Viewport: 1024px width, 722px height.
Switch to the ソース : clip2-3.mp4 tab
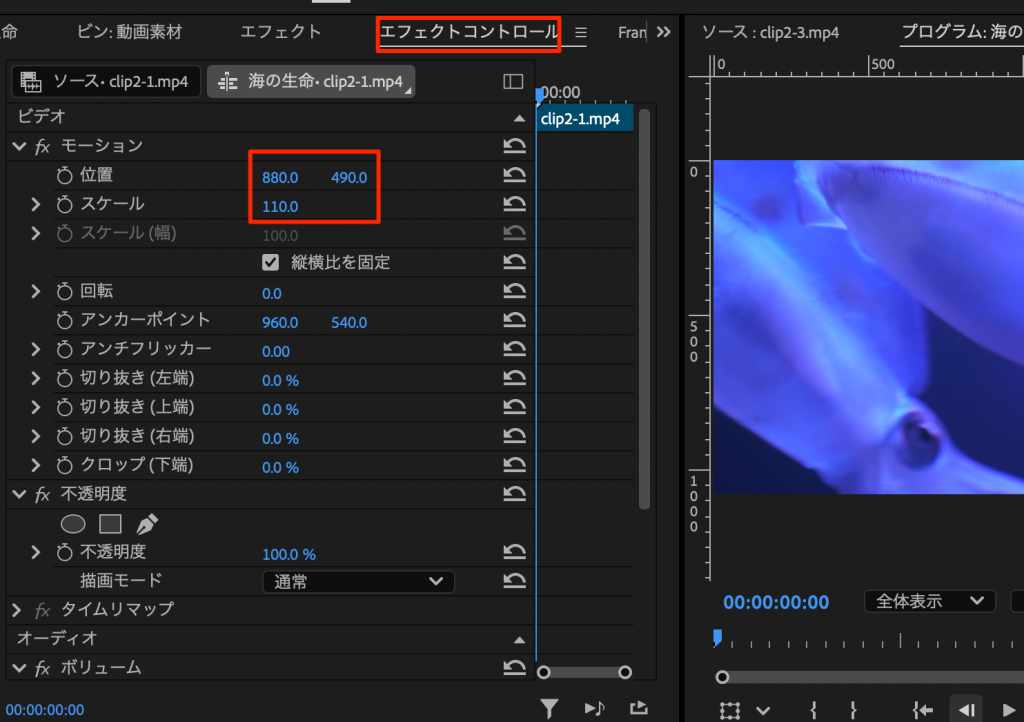click(770, 32)
